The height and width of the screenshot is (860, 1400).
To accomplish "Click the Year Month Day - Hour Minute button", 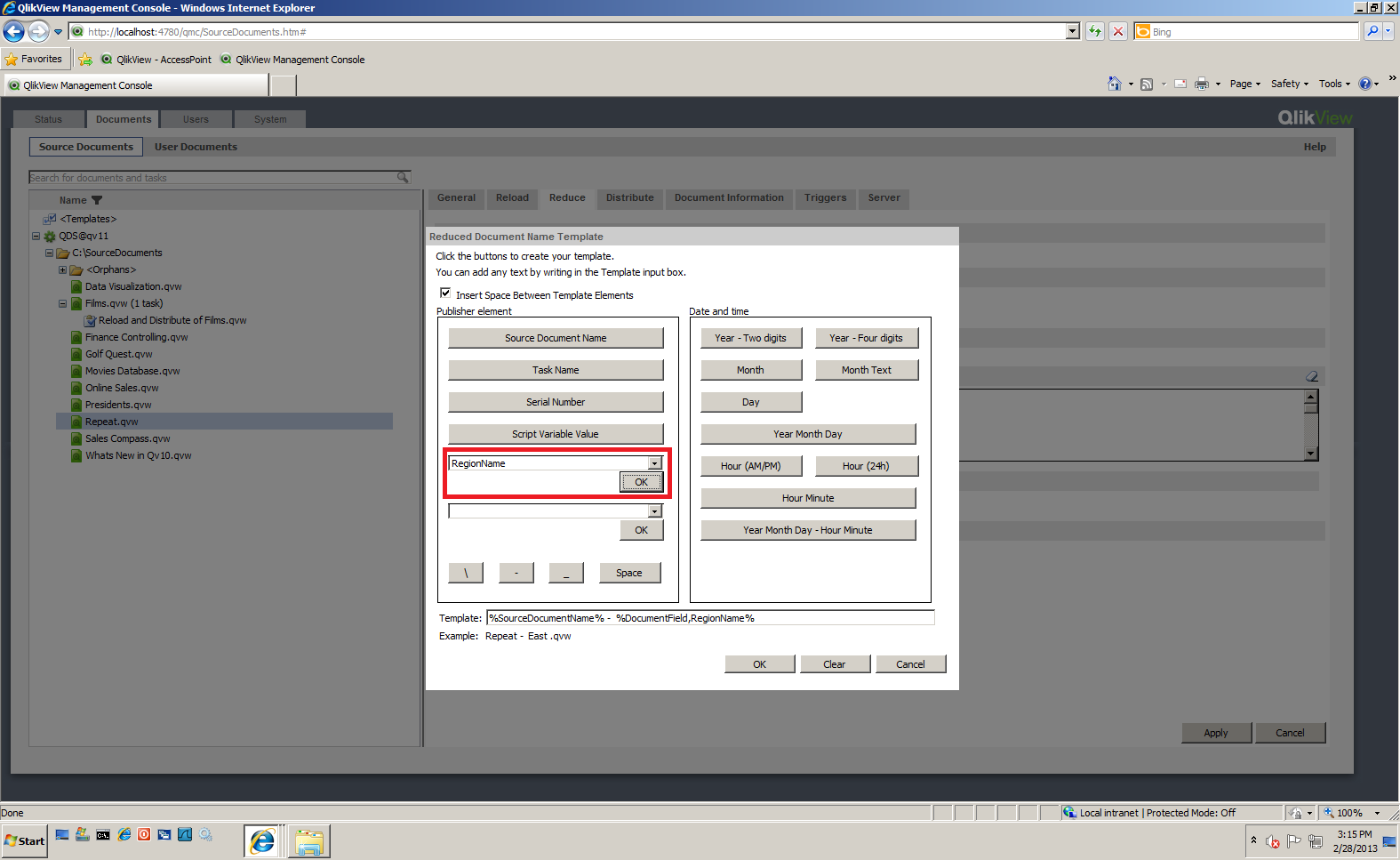I will (808, 530).
